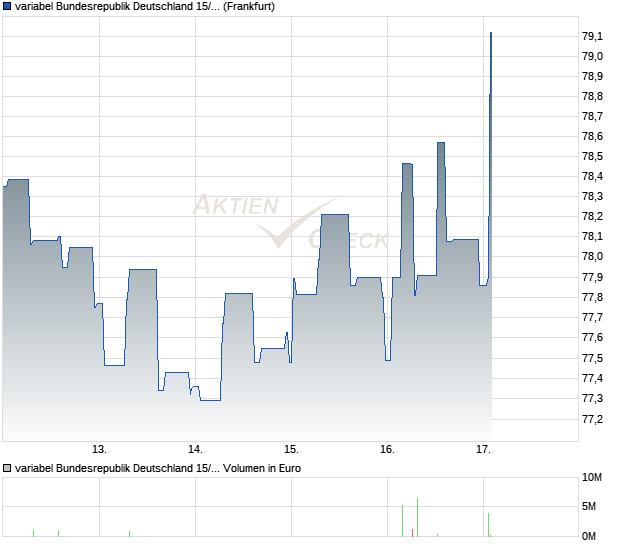Click the 10M volume axis label
The image size is (620, 546).
pyautogui.click(x=592, y=477)
